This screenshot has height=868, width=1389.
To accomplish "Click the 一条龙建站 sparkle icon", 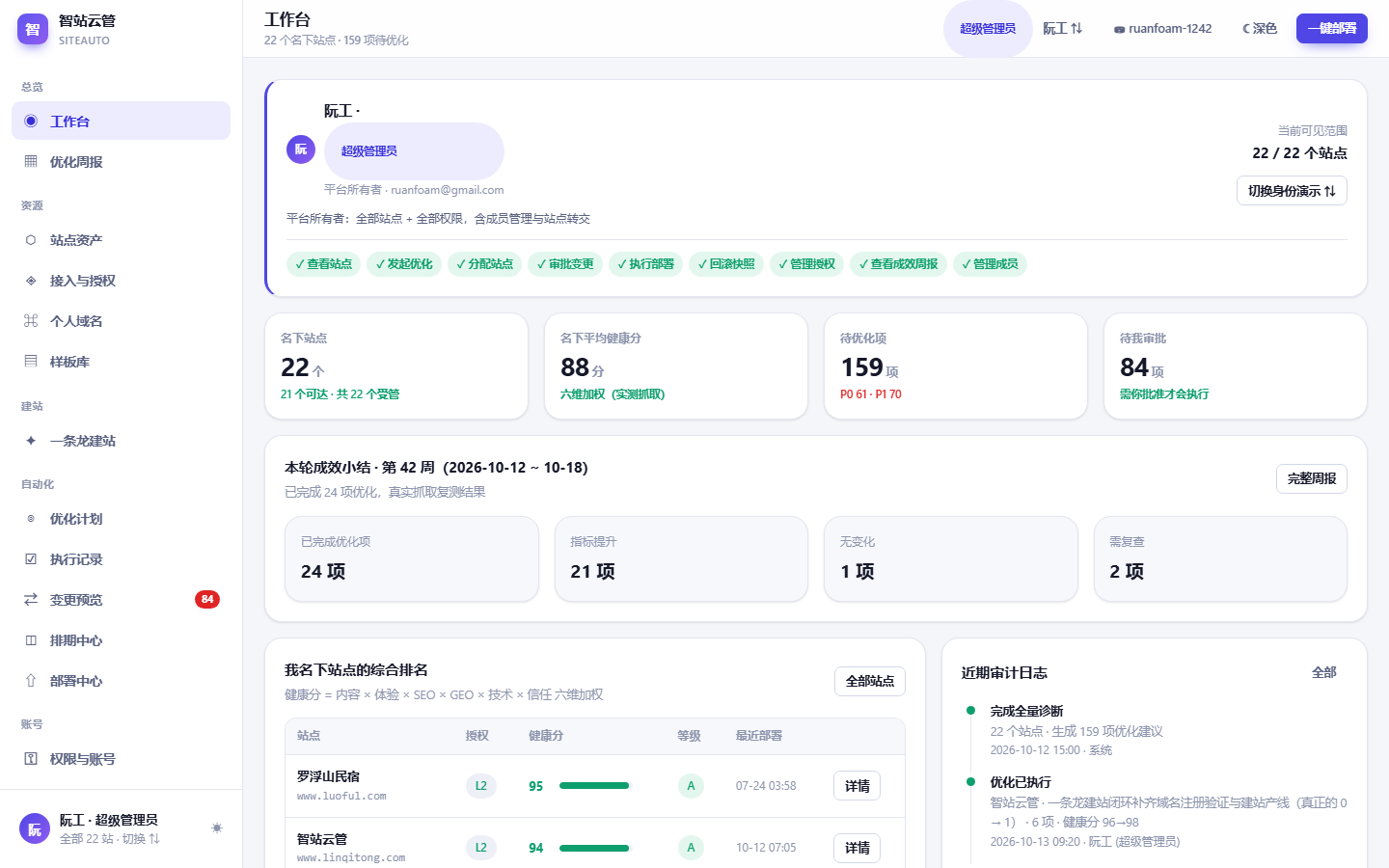I will click(x=31, y=441).
